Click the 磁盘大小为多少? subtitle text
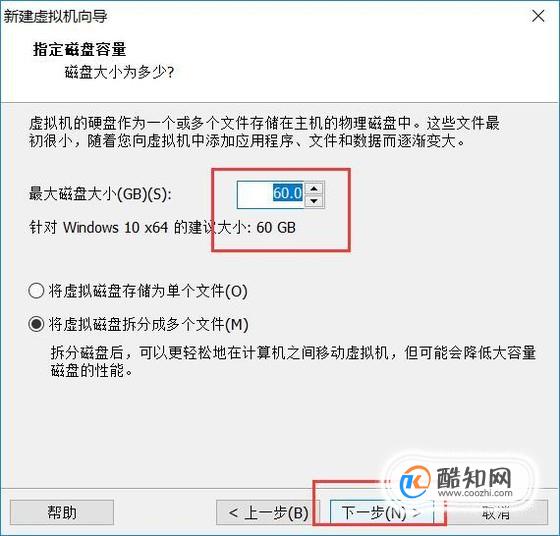The height and width of the screenshot is (536, 560). tap(119, 72)
